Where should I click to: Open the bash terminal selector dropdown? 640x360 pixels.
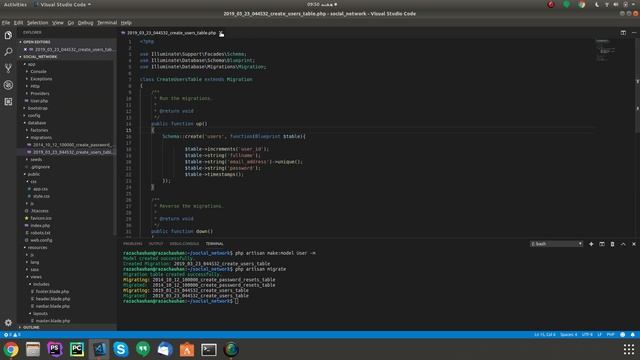point(556,244)
